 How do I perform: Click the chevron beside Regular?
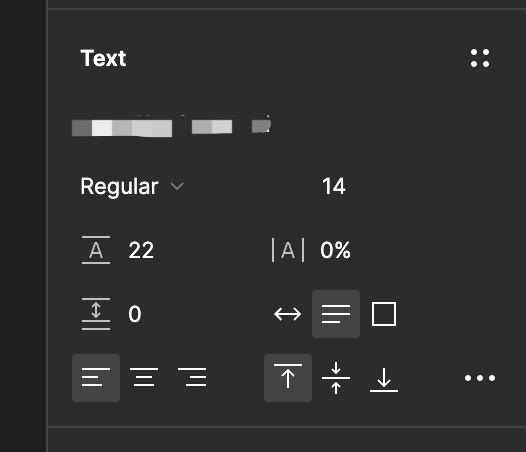(x=177, y=186)
